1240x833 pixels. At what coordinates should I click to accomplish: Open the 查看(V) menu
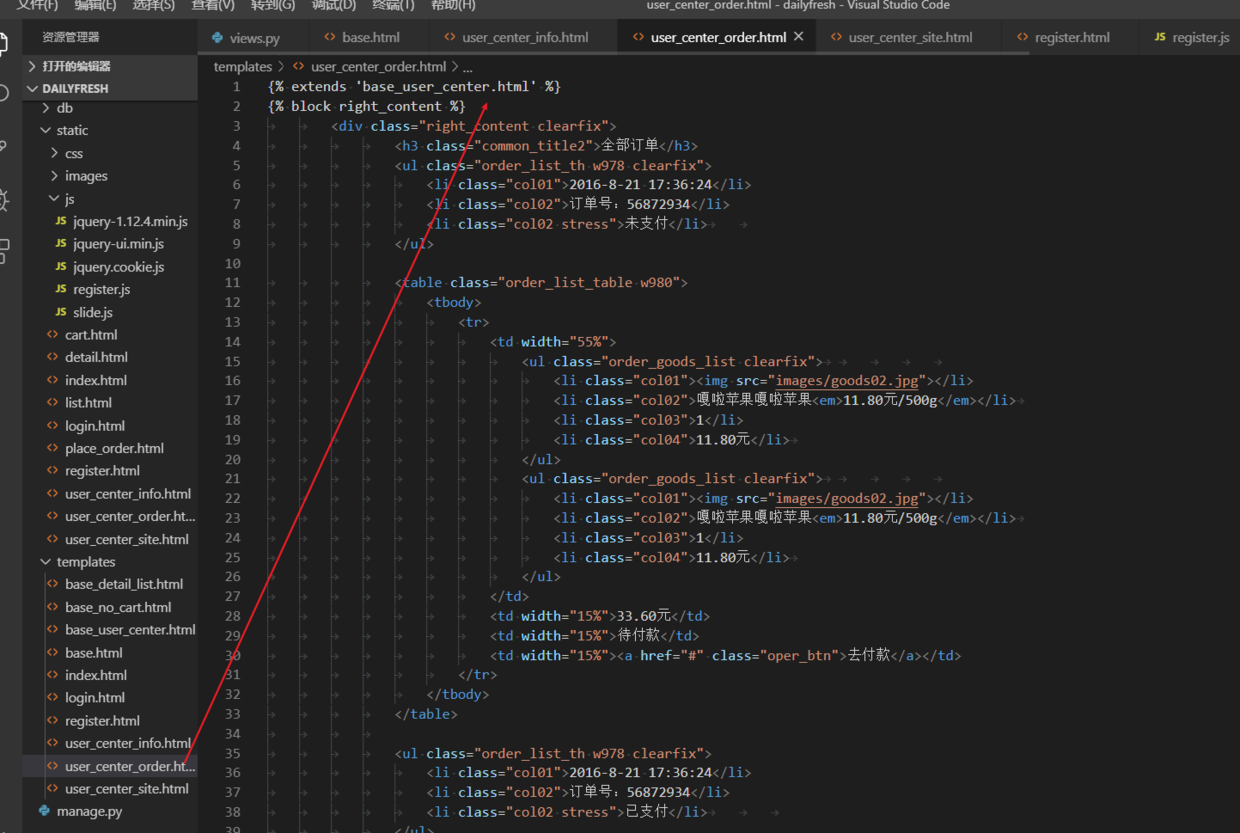pos(213,5)
